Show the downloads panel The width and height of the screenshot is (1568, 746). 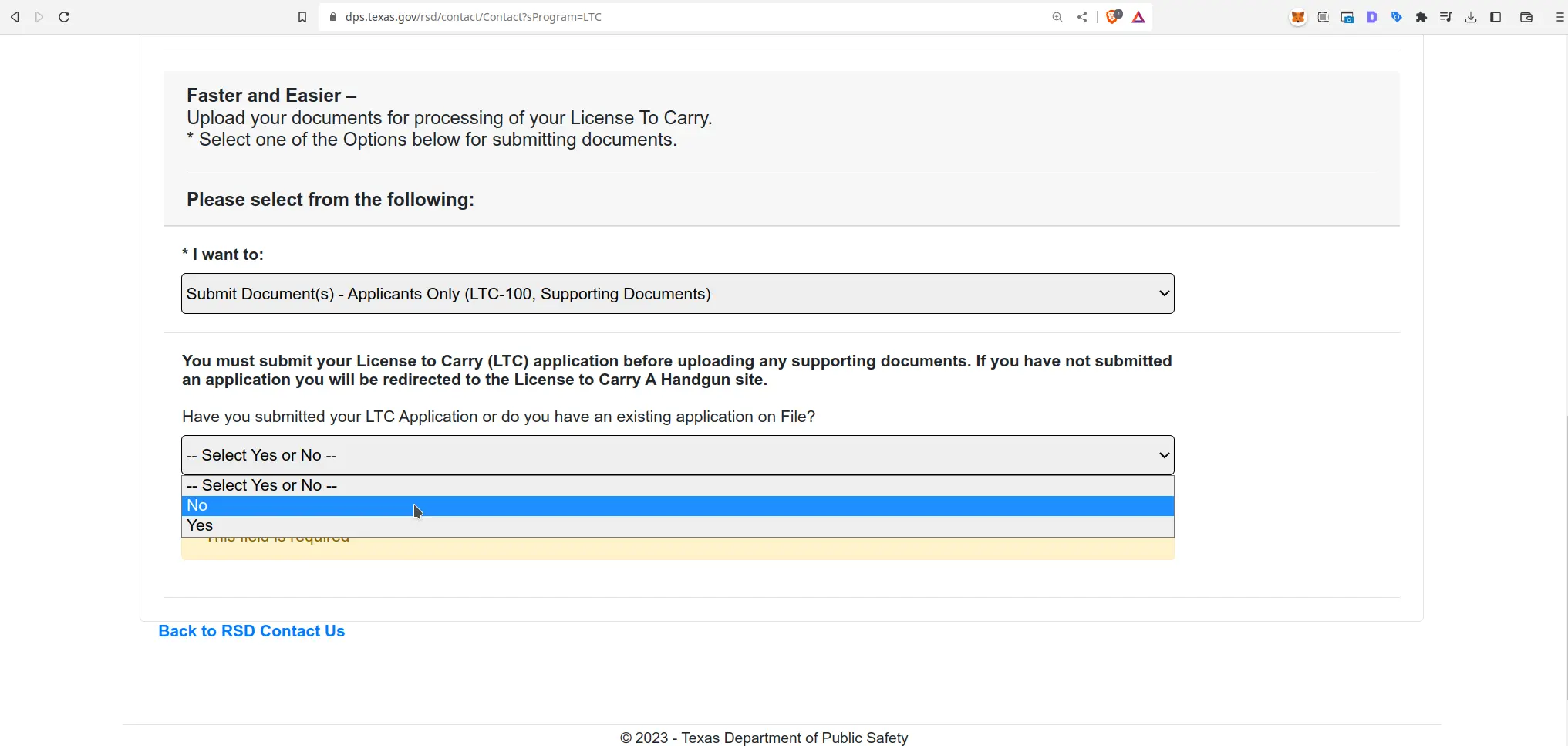[1471, 17]
